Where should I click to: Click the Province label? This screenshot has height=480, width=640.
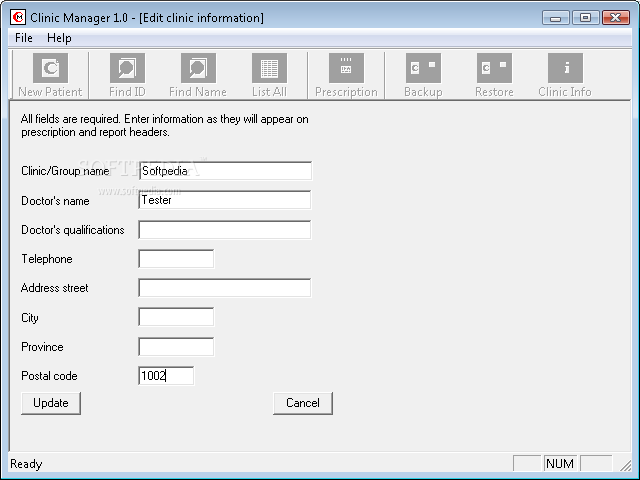point(42,347)
